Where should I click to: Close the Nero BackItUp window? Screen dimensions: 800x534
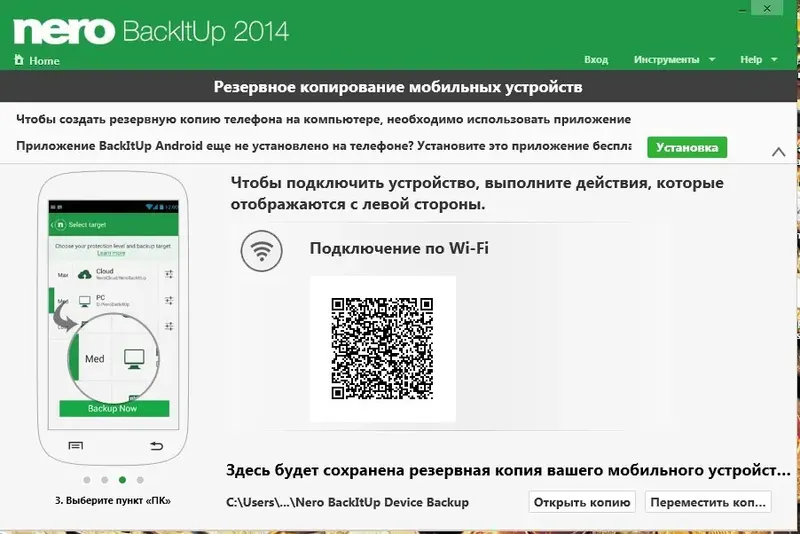pyautogui.click(x=767, y=9)
